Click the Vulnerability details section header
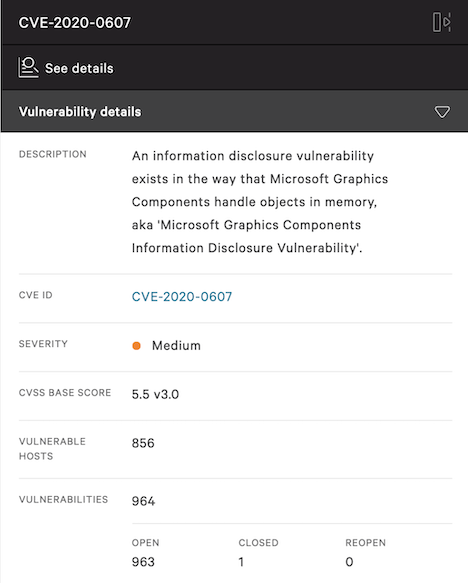Image resolution: width=468 pixels, height=583 pixels. [235, 111]
